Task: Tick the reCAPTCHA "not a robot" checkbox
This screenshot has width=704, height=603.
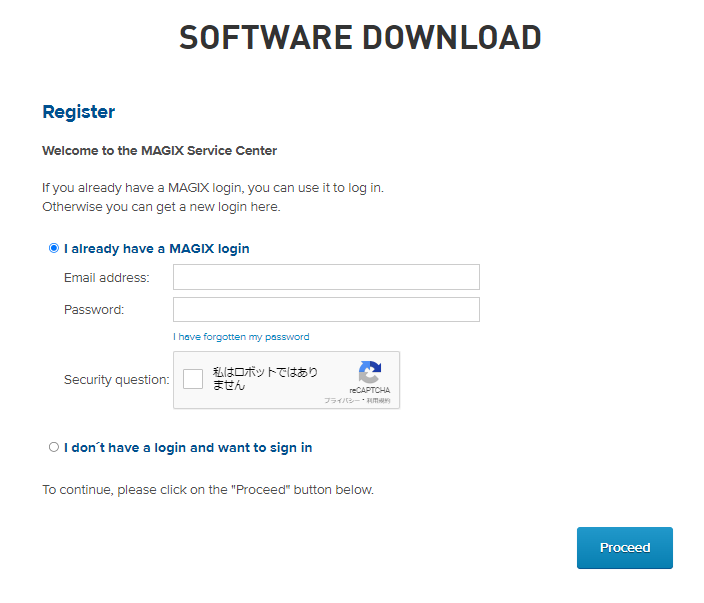Action: [x=193, y=379]
